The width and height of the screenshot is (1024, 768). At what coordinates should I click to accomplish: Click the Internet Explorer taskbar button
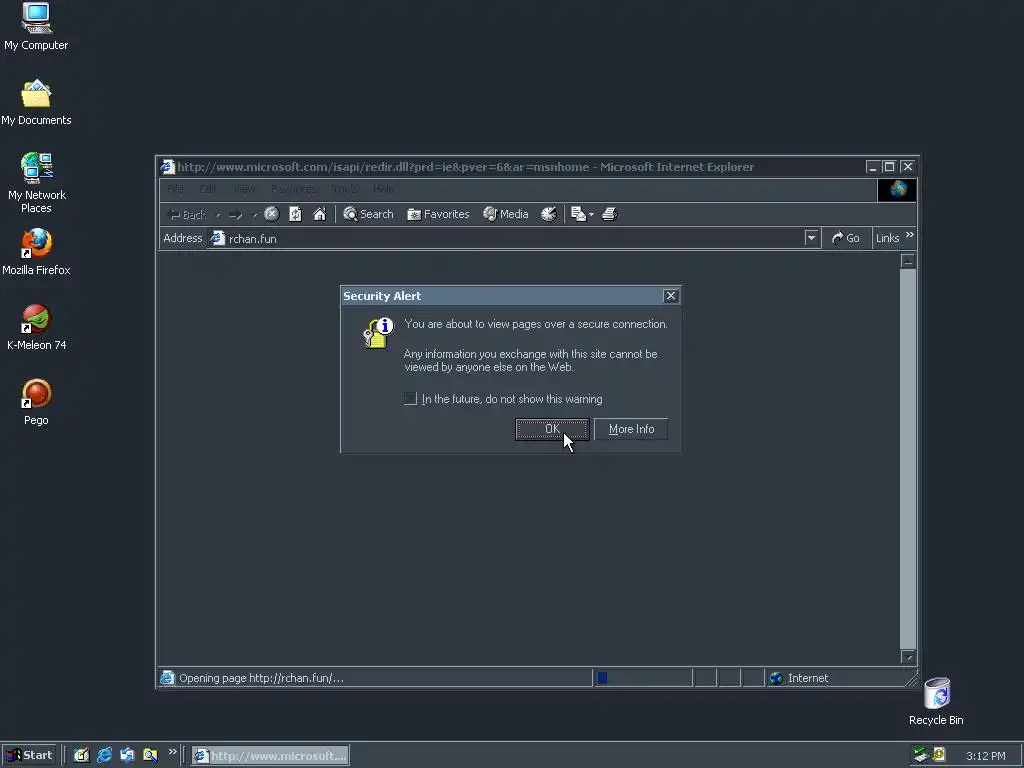[x=270, y=756]
